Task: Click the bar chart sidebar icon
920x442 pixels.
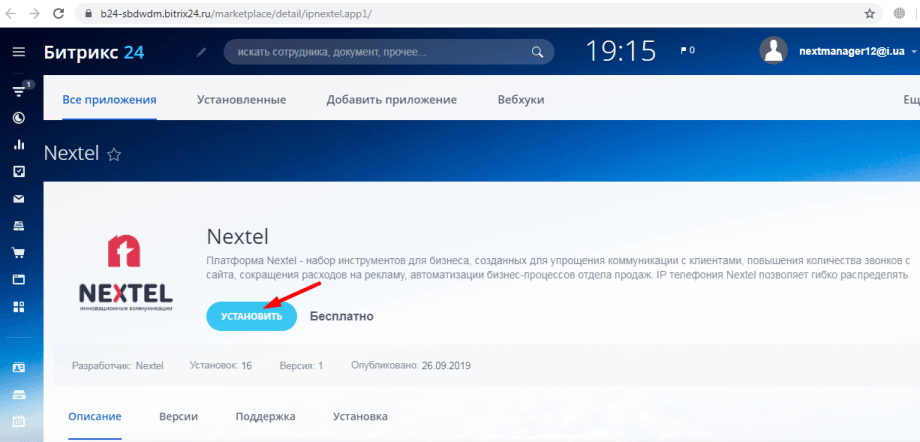Action: click(x=18, y=144)
